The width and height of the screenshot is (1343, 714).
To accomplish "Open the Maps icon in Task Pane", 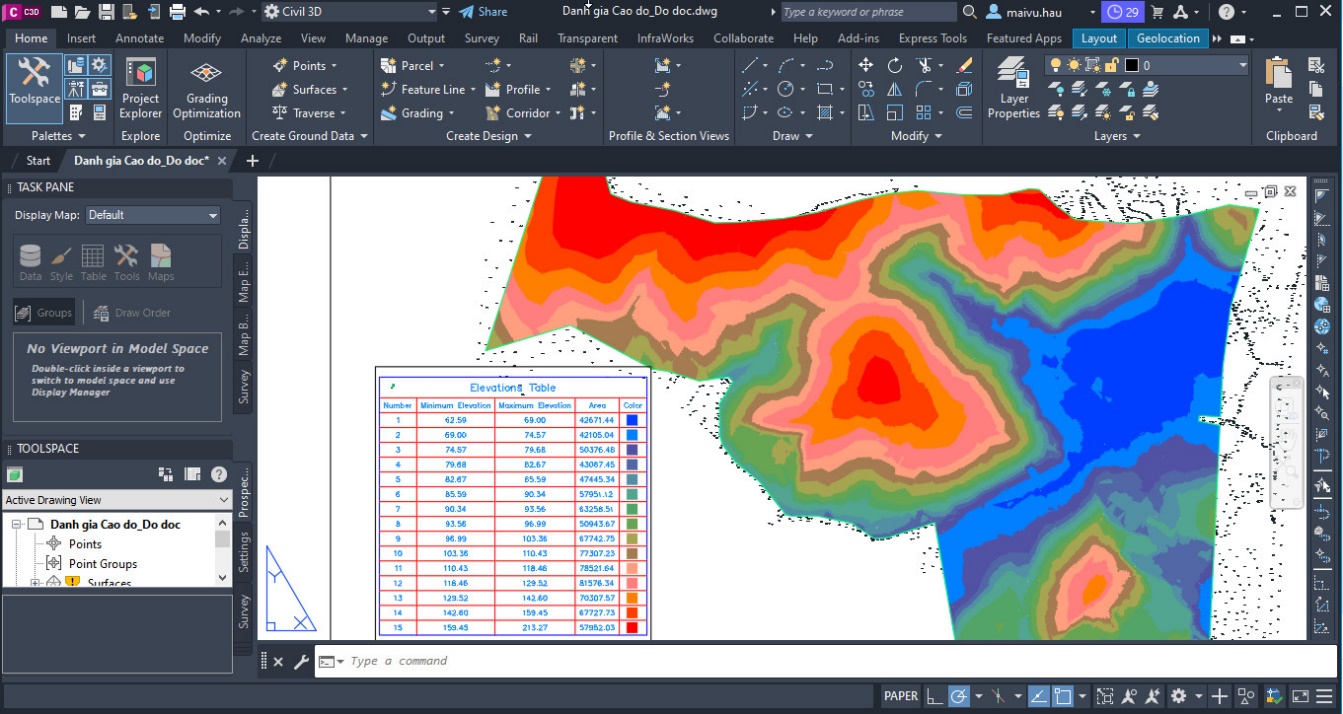I will point(160,262).
